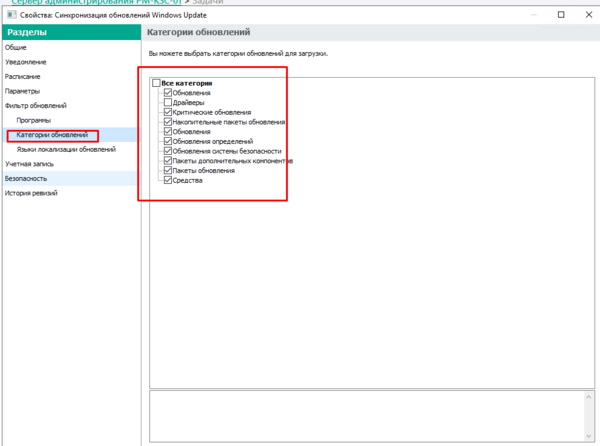600x446 pixels.
Task: Open the Фильтр обновлений section
Action: point(72,106)
